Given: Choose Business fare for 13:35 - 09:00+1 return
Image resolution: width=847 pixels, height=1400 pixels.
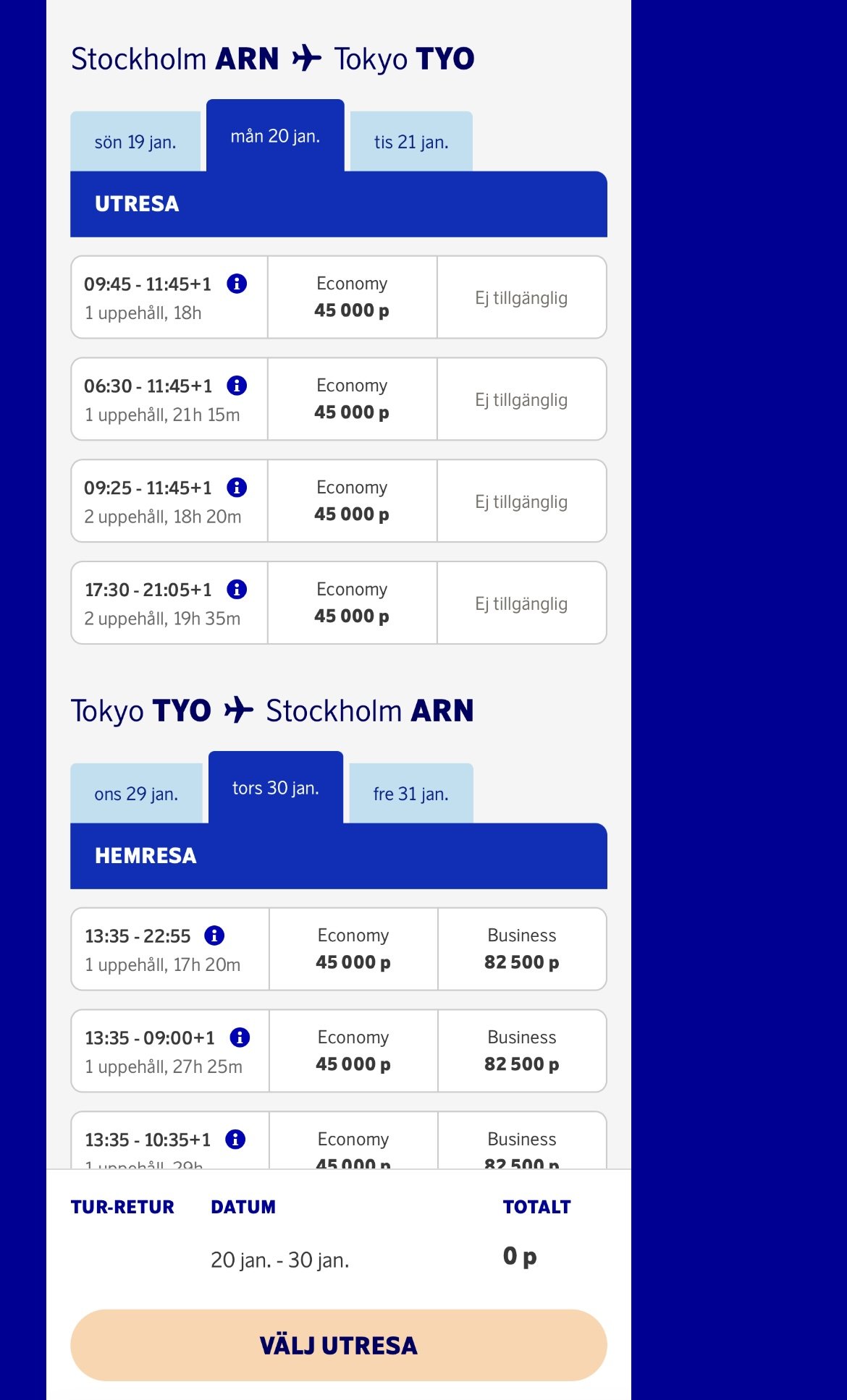Looking at the screenshot, I should coord(522,1051).
